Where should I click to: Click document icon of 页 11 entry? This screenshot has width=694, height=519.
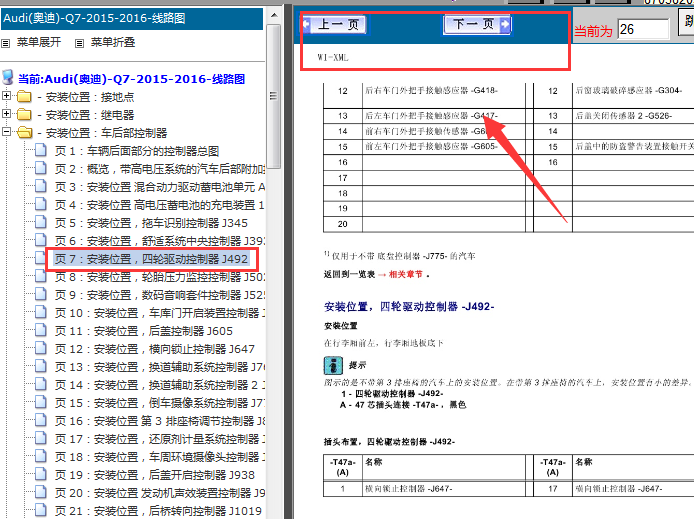[x=41, y=330]
